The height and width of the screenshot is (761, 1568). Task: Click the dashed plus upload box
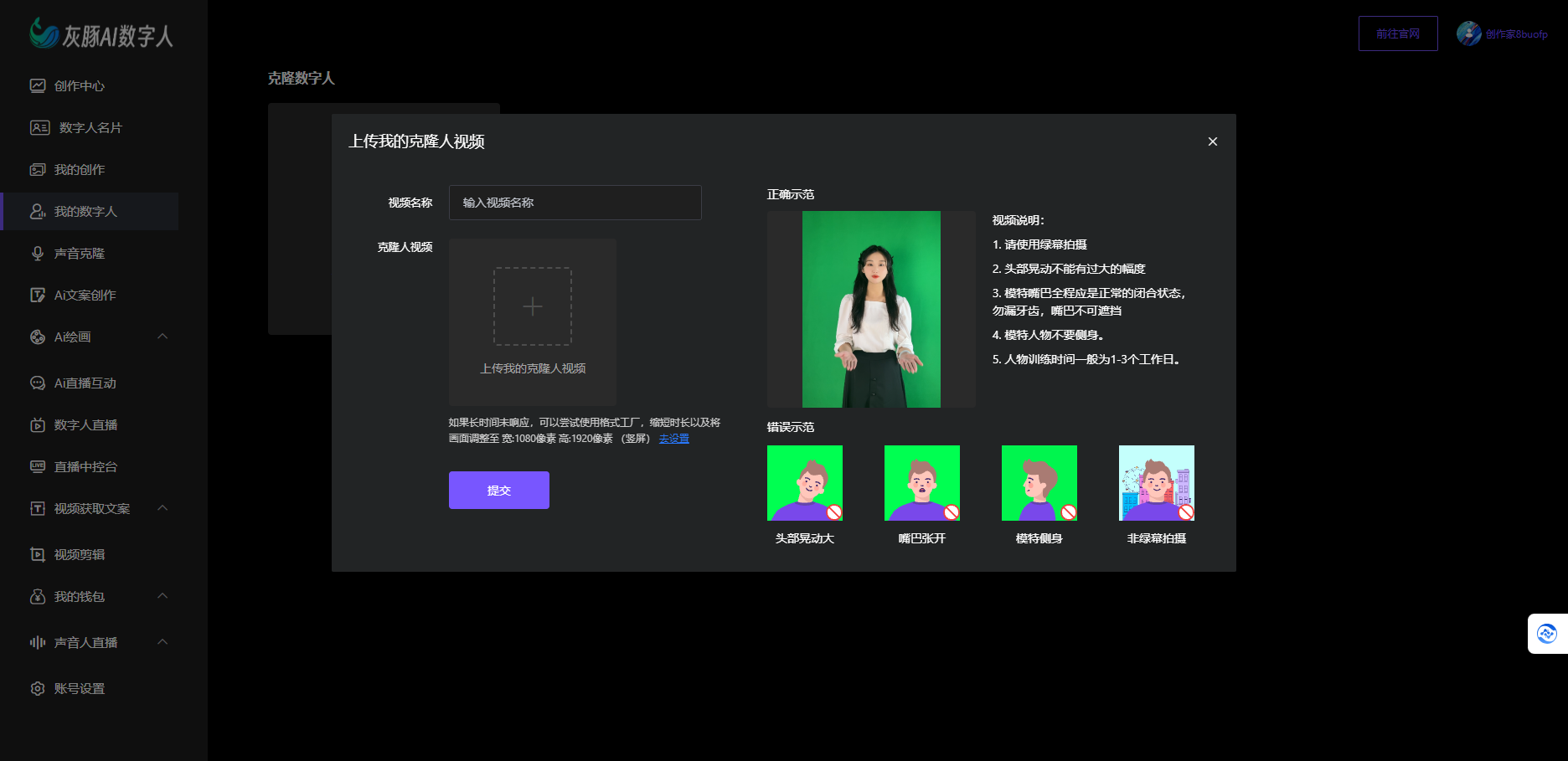(x=533, y=306)
